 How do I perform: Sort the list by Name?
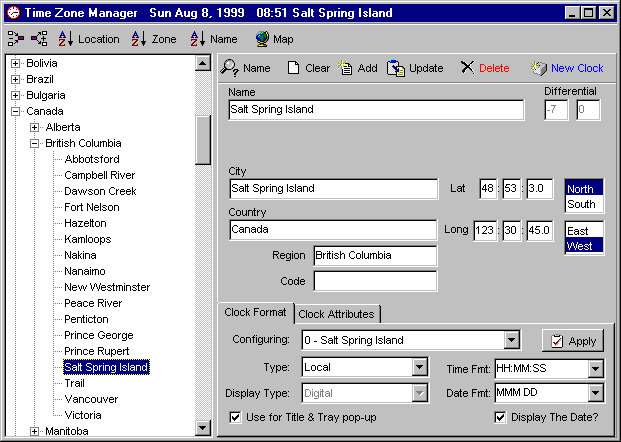[214, 39]
